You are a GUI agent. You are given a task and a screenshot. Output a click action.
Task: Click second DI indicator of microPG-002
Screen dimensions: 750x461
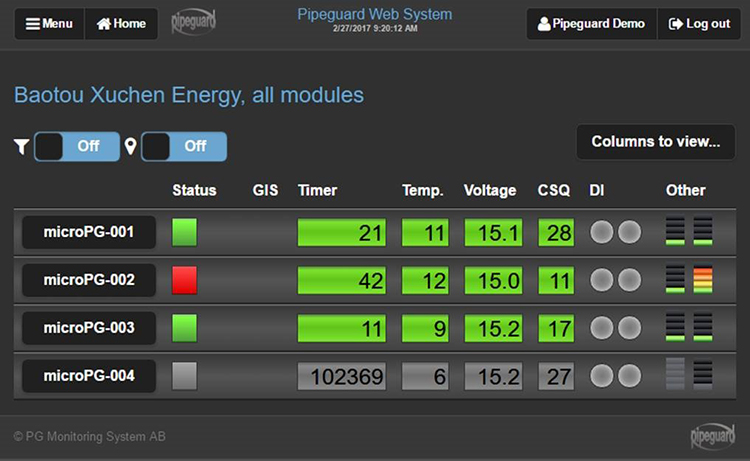[629, 280]
